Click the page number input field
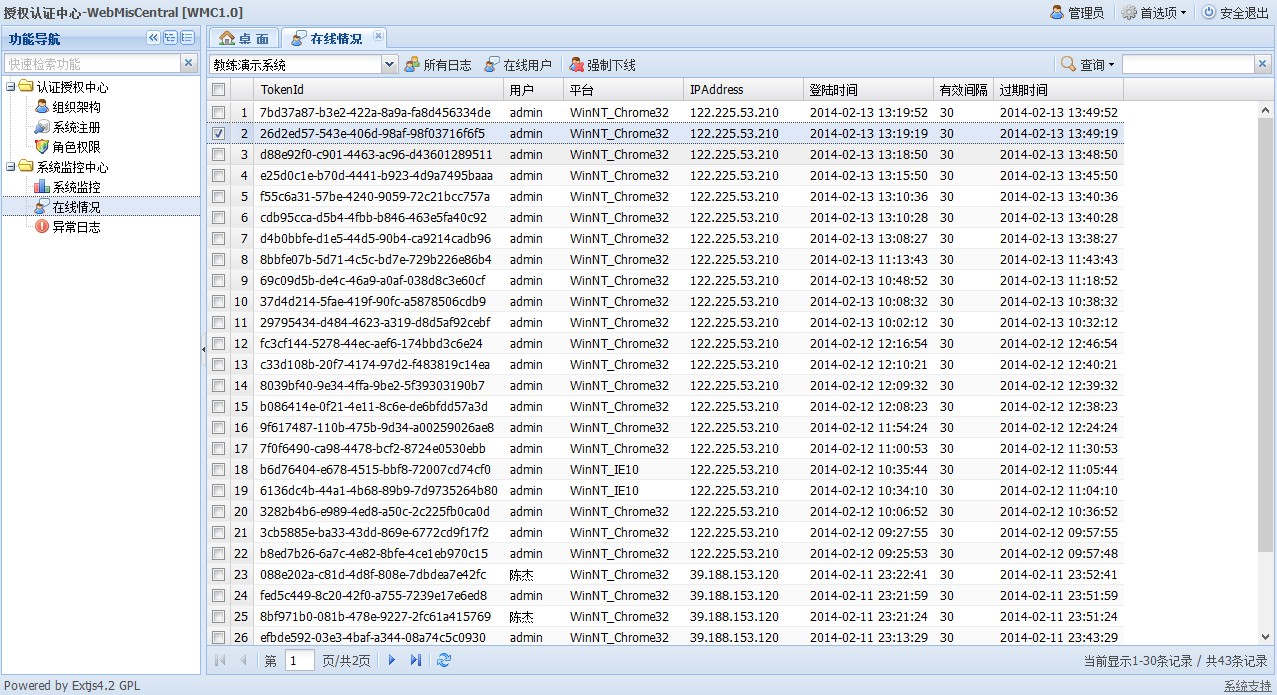1277x695 pixels. (299, 660)
